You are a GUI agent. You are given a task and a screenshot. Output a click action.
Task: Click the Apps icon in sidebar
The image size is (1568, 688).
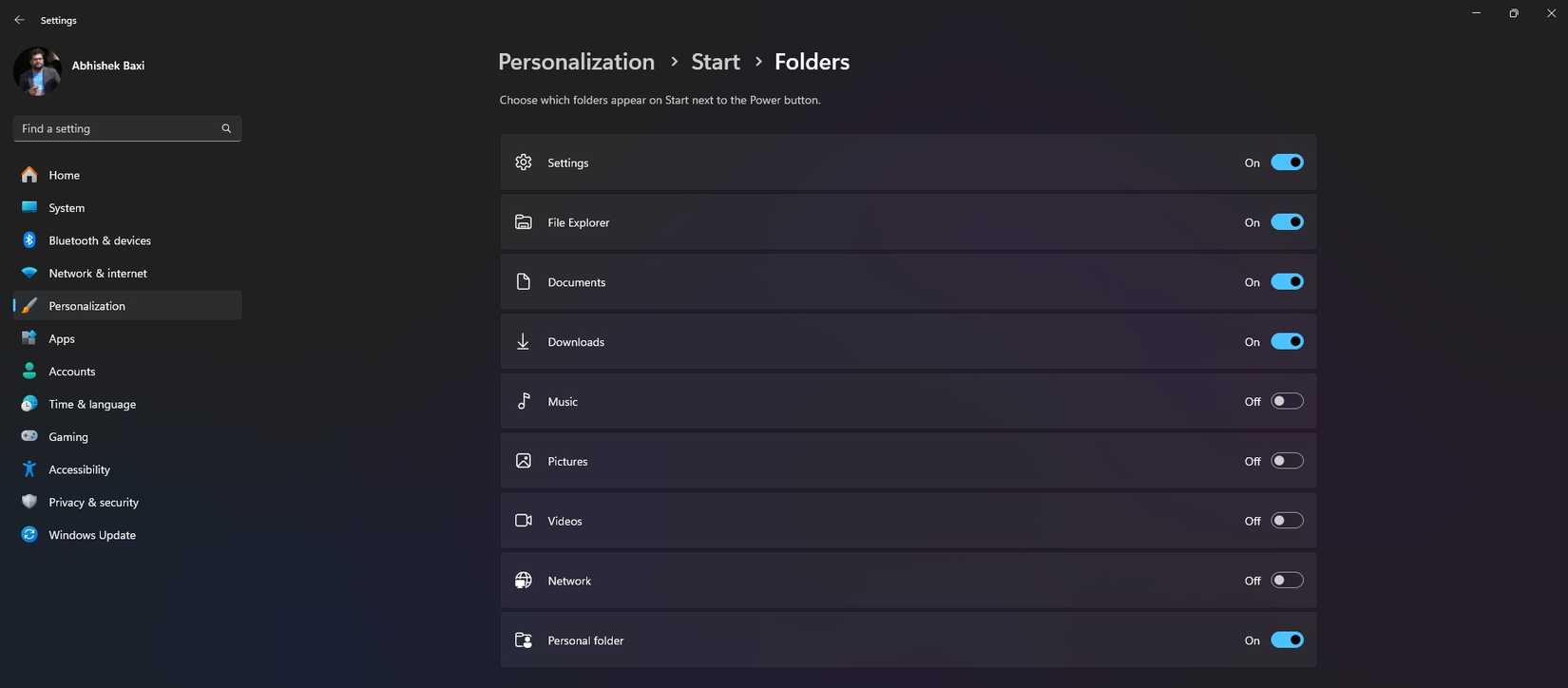pos(29,338)
